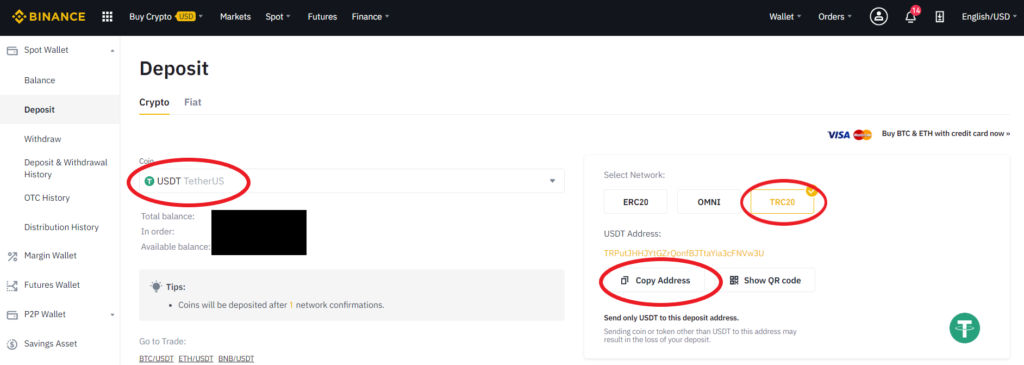Open the user profile icon
The image size is (1024, 365).
878,17
